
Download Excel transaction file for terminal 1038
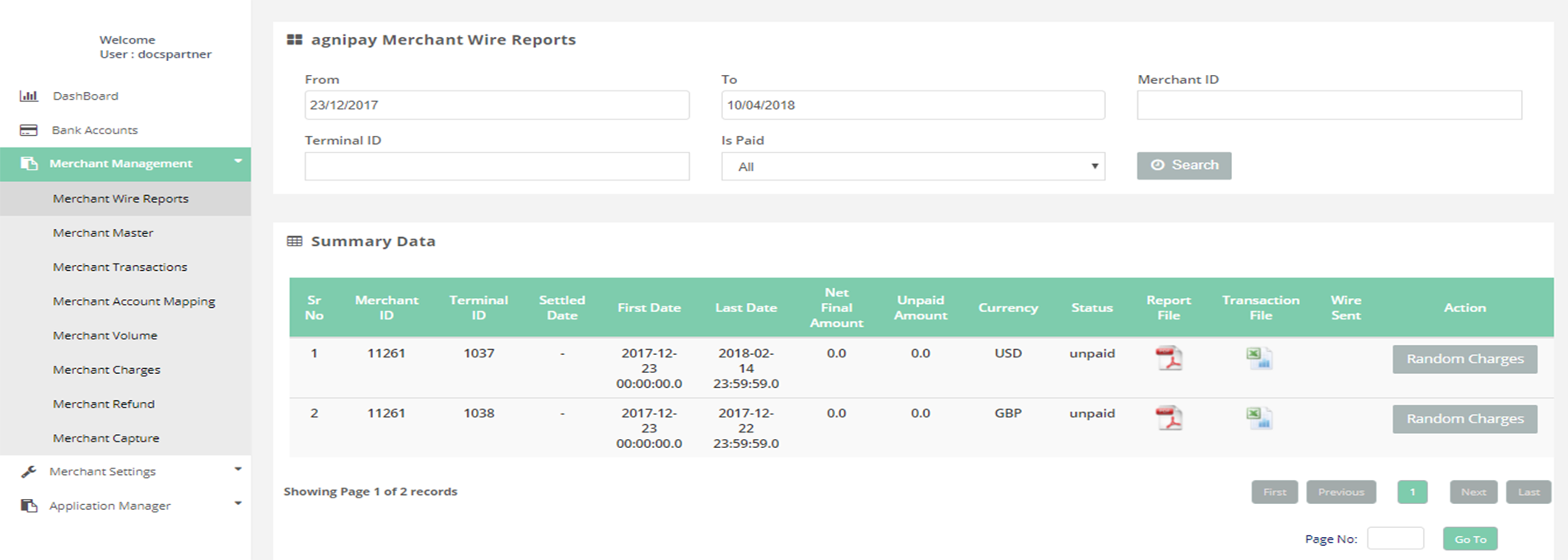pyautogui.click(x=1259, y=418)
